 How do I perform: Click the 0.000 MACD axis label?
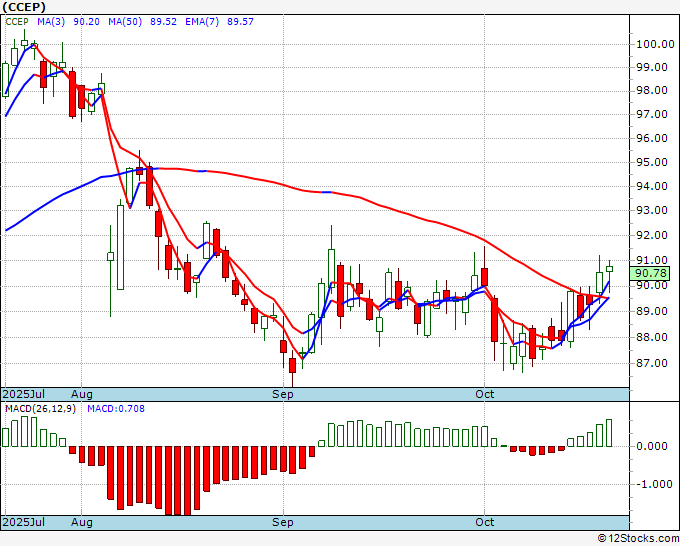pyautogui.click(x=652, y=446)
